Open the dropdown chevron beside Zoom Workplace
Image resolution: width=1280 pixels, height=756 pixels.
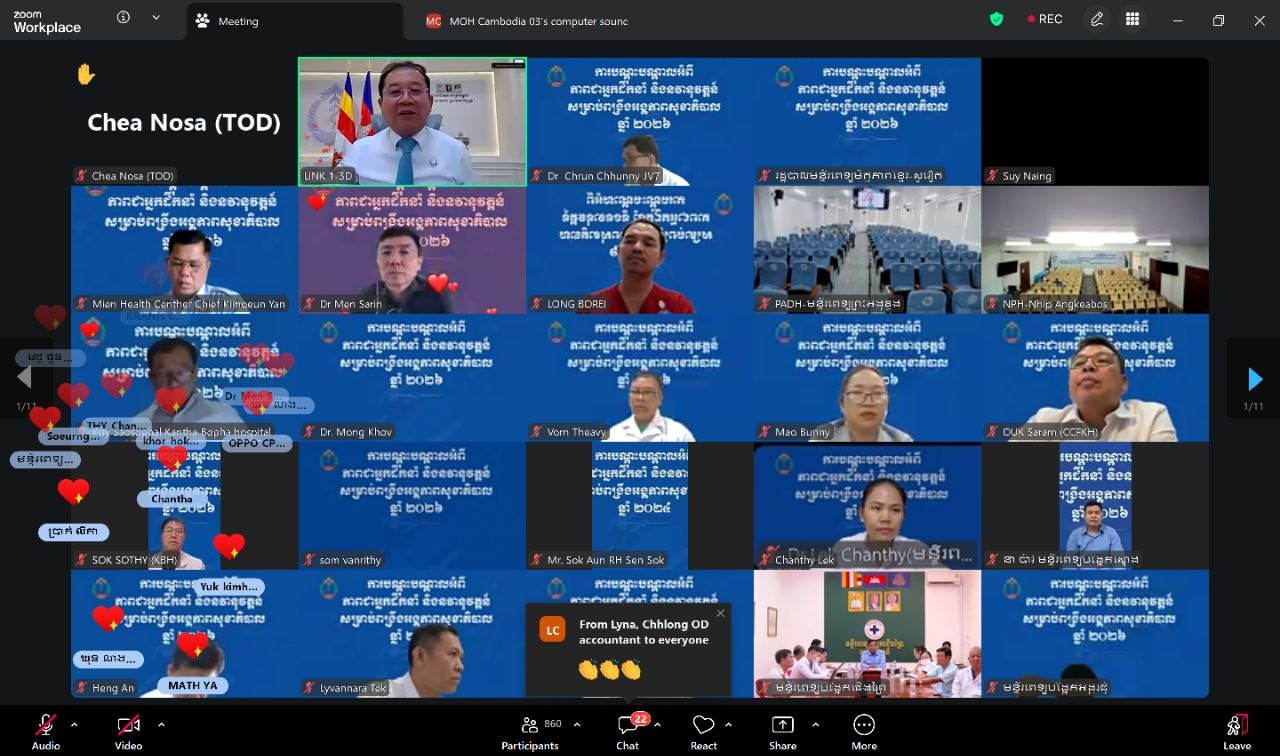156,18
